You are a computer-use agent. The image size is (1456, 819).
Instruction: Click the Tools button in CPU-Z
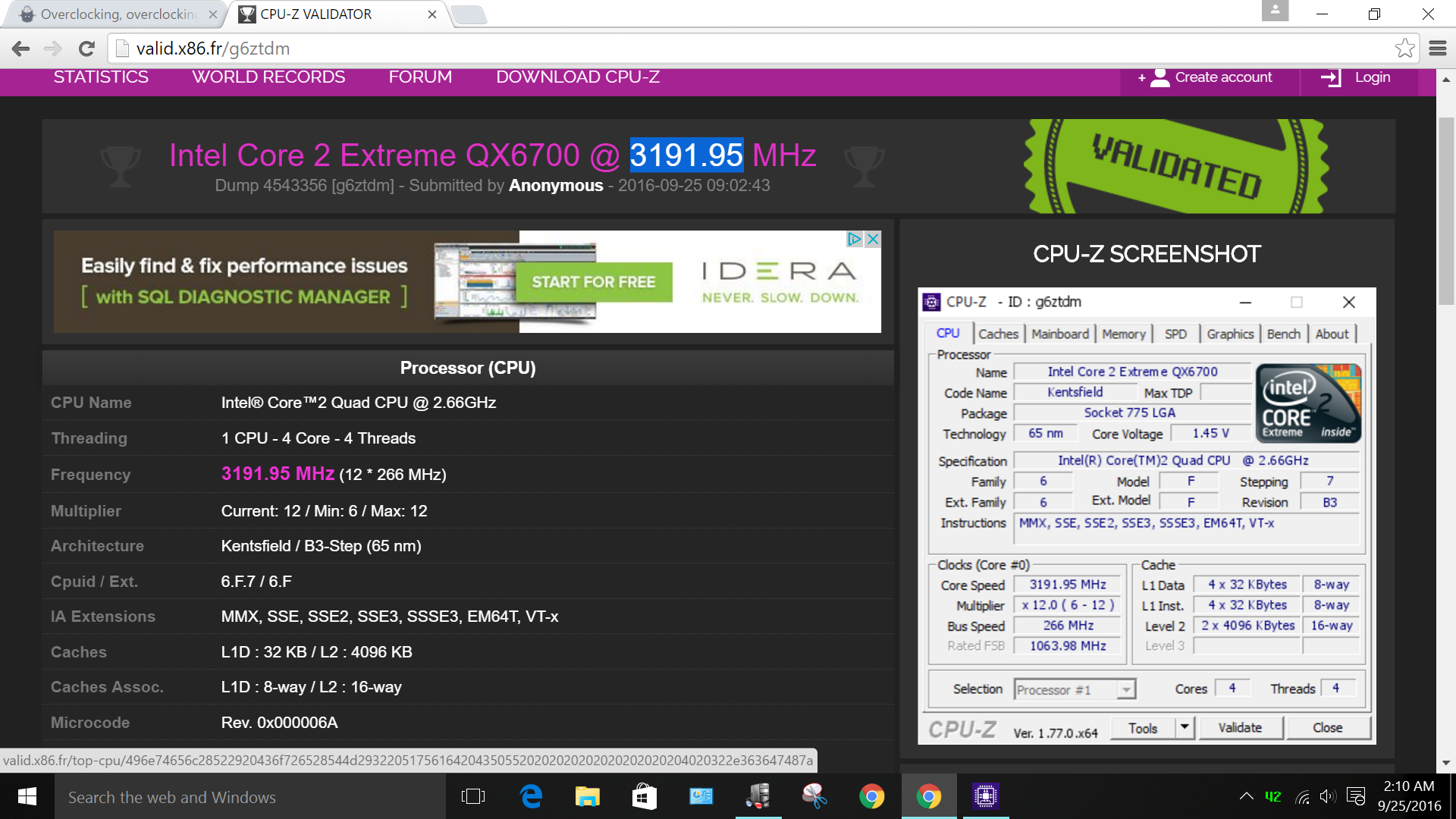pyautogui.click(x=1143, y=728)
